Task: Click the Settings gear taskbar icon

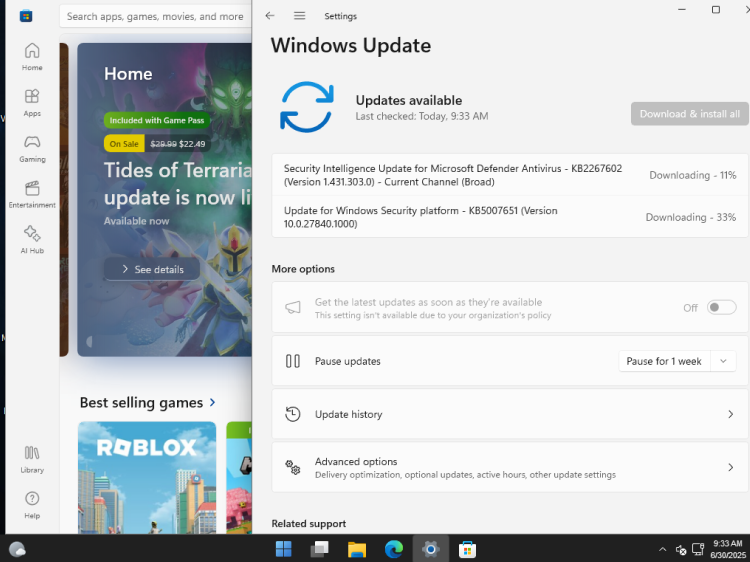Action: click(x=430, y=549)
